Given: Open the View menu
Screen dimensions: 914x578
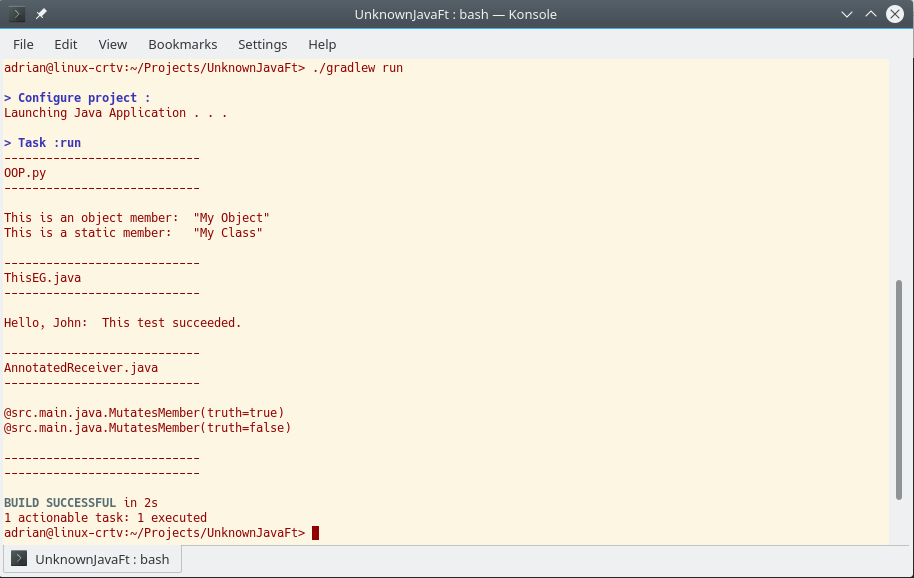Looking at the screenshot, I should (113, 44).
